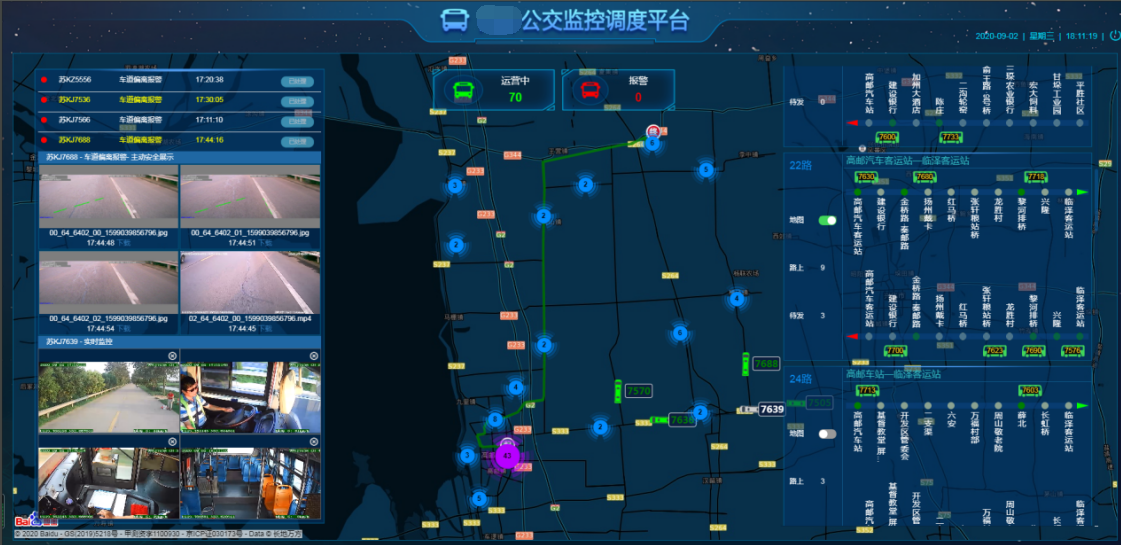Click bus 7603 on route 24 line
The height and width of the screenshot is (545, 1121).
tap(1029, 391)
